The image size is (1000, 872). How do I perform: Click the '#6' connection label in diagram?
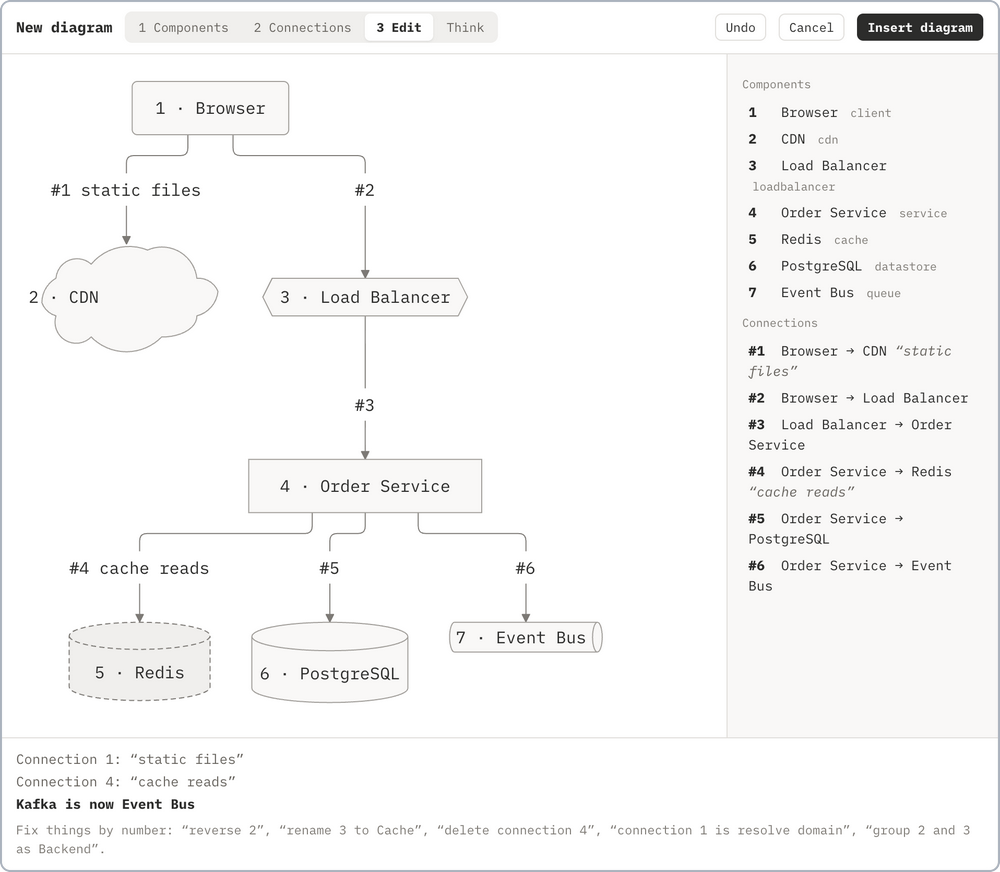(x=526, y=568)
